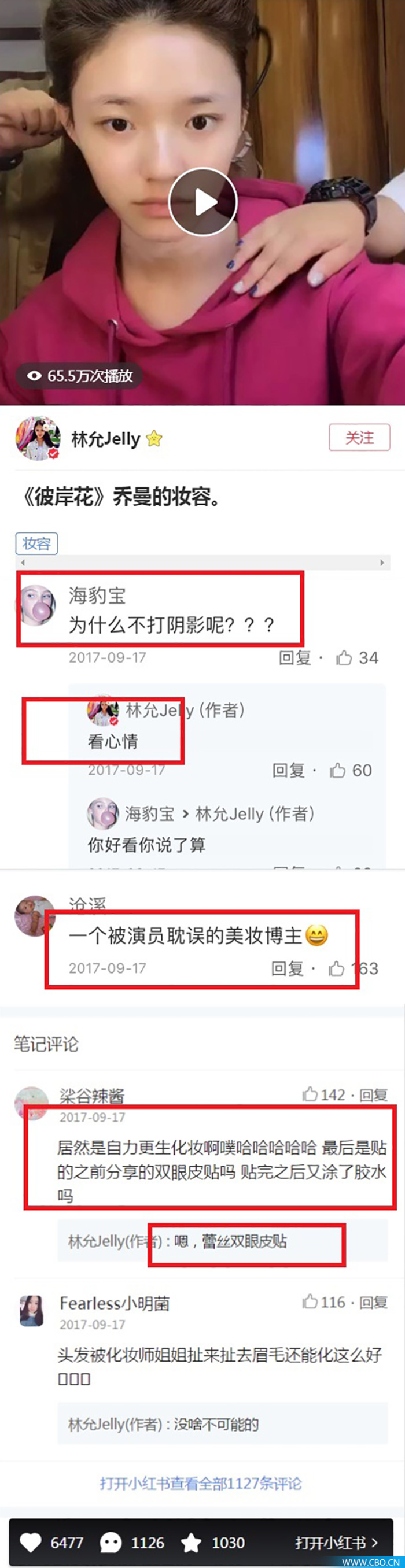405x1568 pixels.
Task: Click 打开小红书 button in bottom bar
Action: pos(337,1543)
